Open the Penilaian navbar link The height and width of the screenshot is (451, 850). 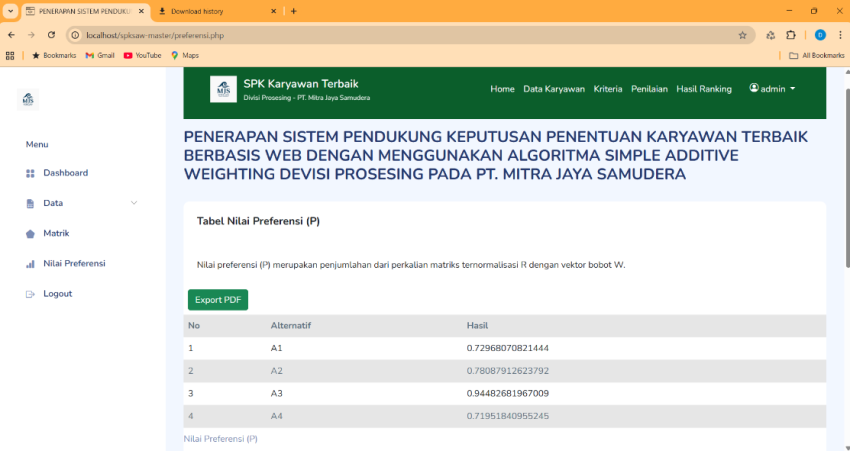pos(649,89)
